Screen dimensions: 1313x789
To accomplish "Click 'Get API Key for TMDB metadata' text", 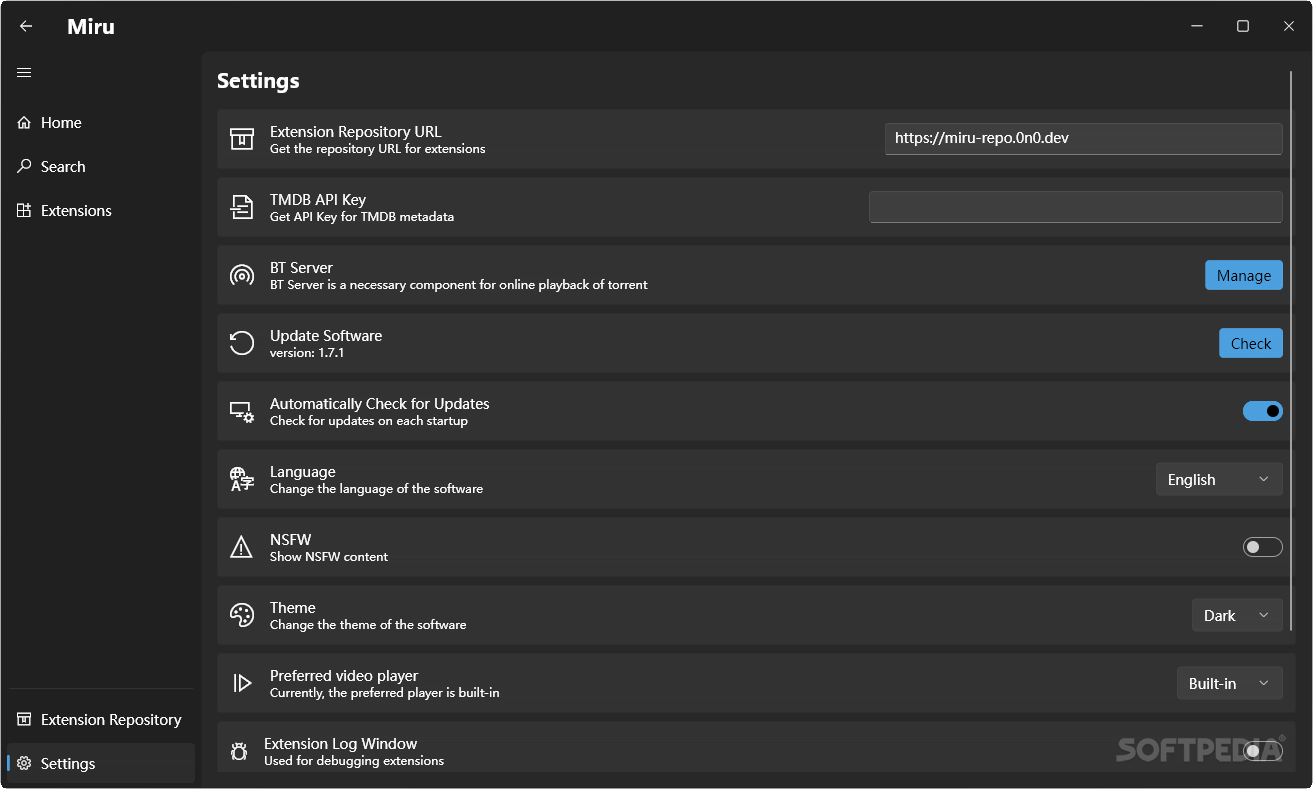I will [x=362, y=217].
